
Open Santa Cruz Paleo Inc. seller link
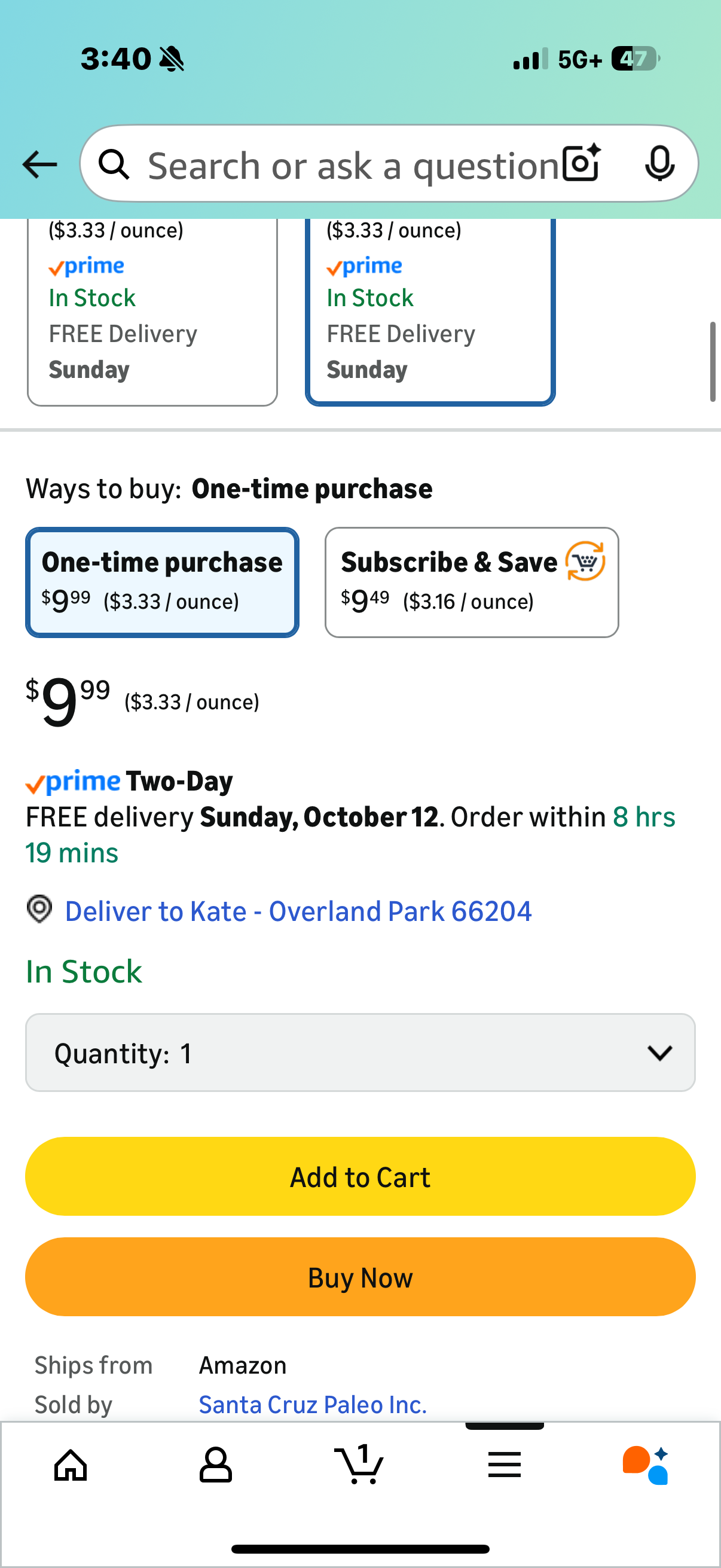(x=313, y=1405)
